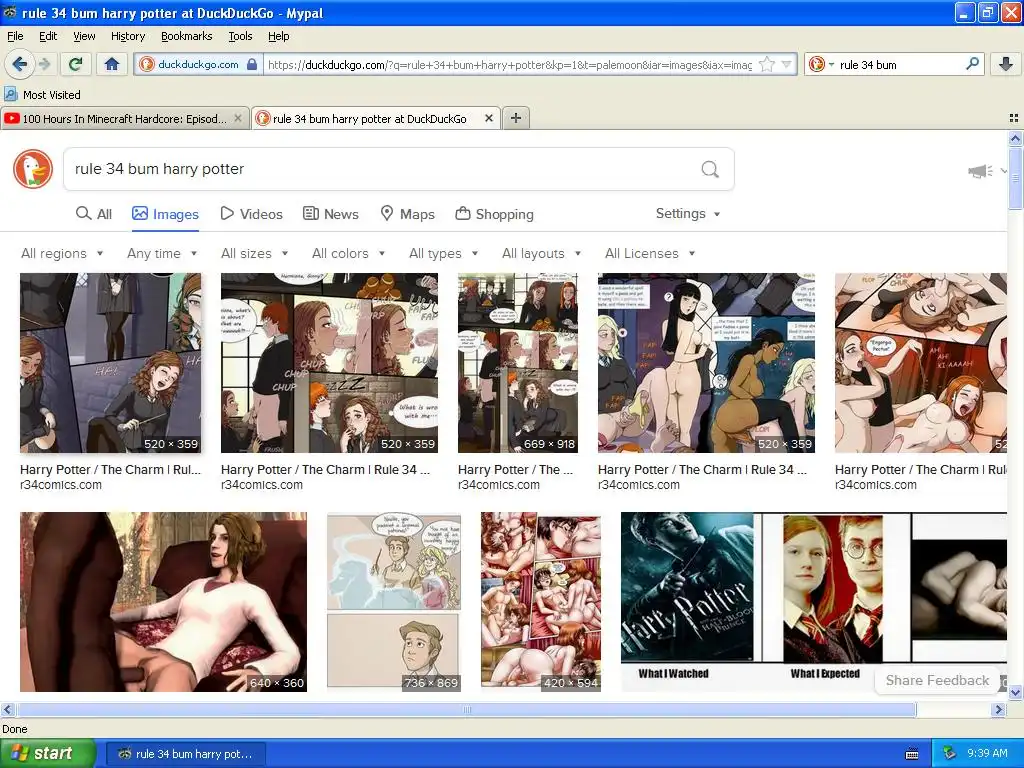
Task: Click the vertical scrollbar up arrow
Action: [1015, 138]
